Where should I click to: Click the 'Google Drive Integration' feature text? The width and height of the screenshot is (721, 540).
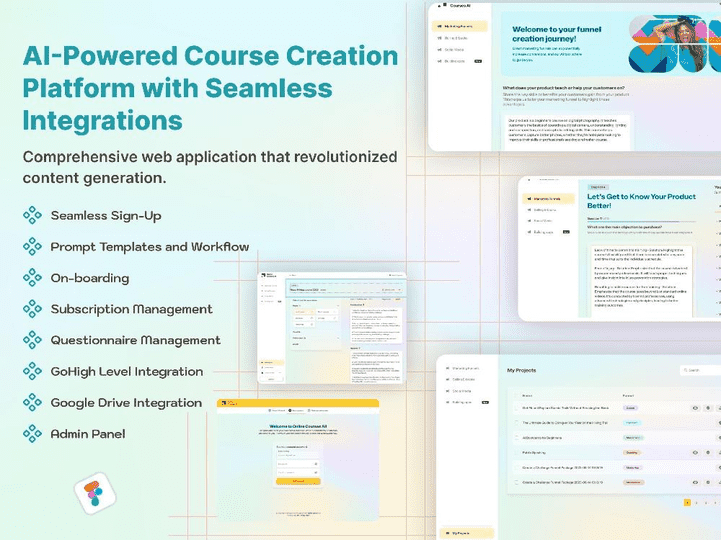pos(126,403)
